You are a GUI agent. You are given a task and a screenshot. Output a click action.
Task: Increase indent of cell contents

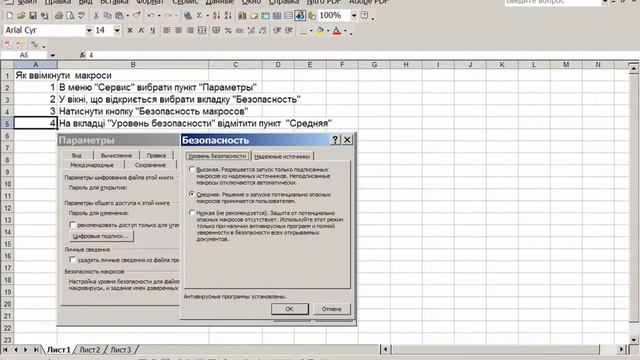(289, 31)
